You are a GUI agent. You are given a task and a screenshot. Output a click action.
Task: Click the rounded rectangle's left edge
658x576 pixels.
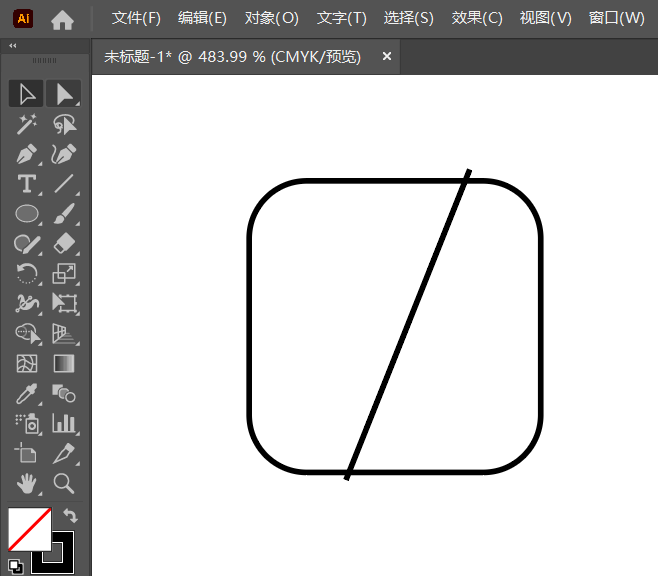250,326
